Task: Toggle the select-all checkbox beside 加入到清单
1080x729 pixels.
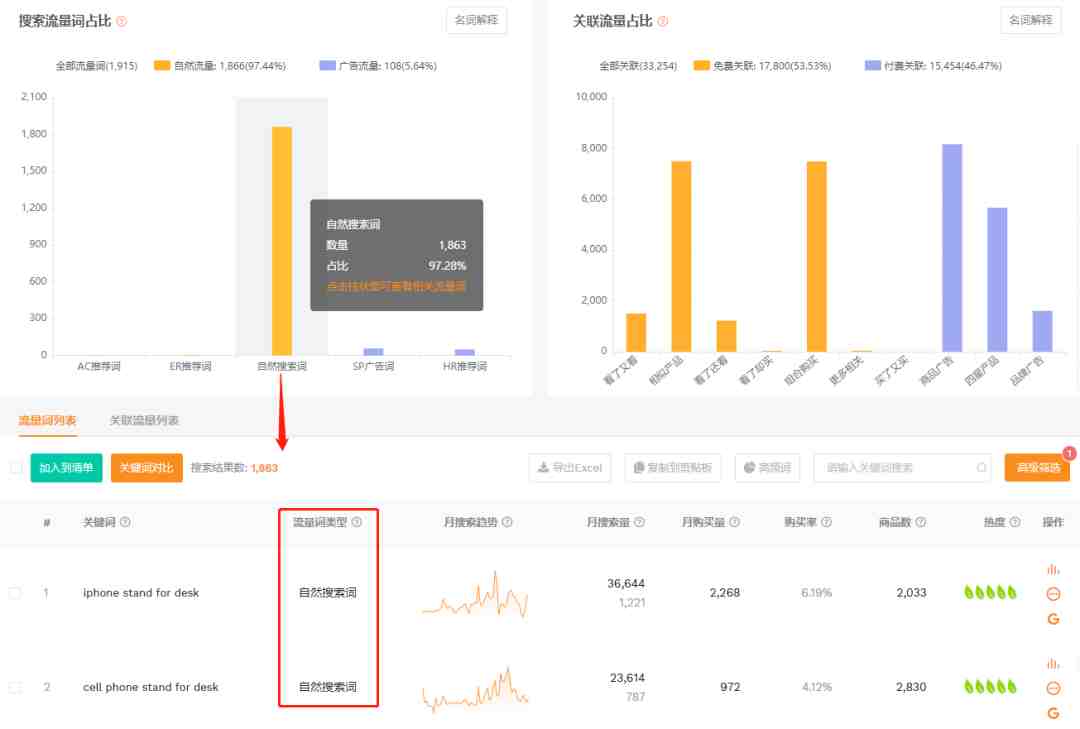Action: point(16,468)
